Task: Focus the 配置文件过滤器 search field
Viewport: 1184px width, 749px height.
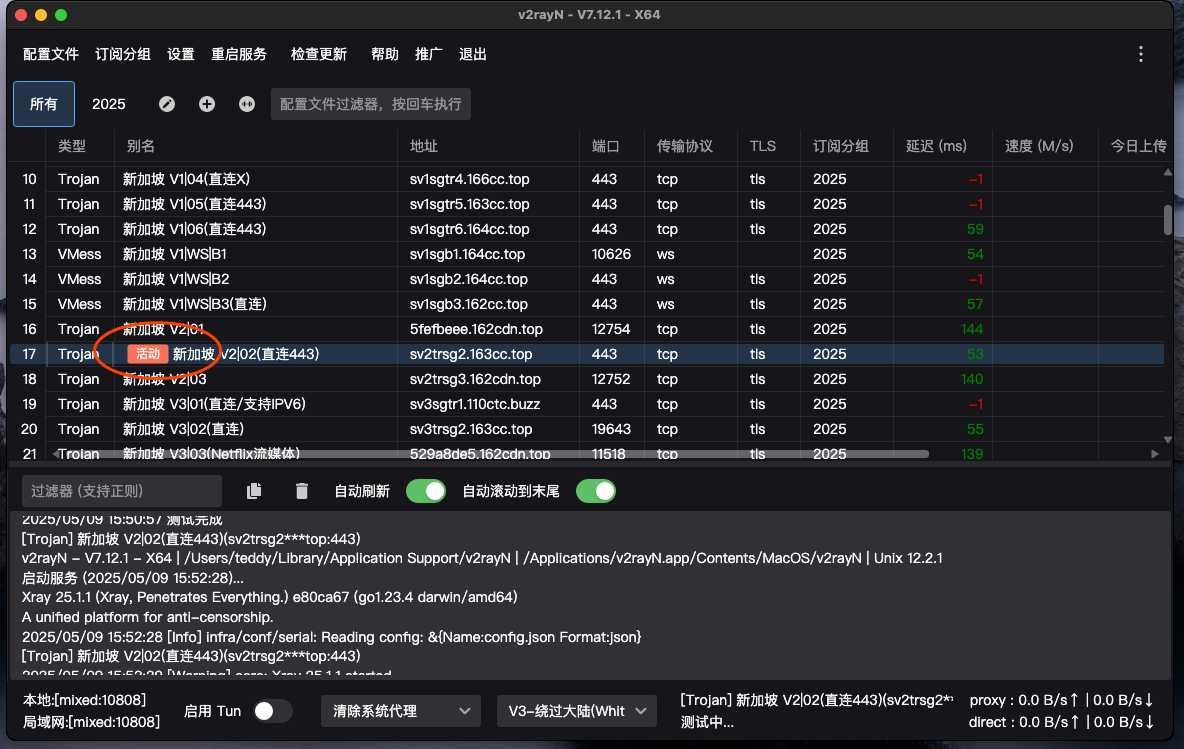Action: (371, 104)
